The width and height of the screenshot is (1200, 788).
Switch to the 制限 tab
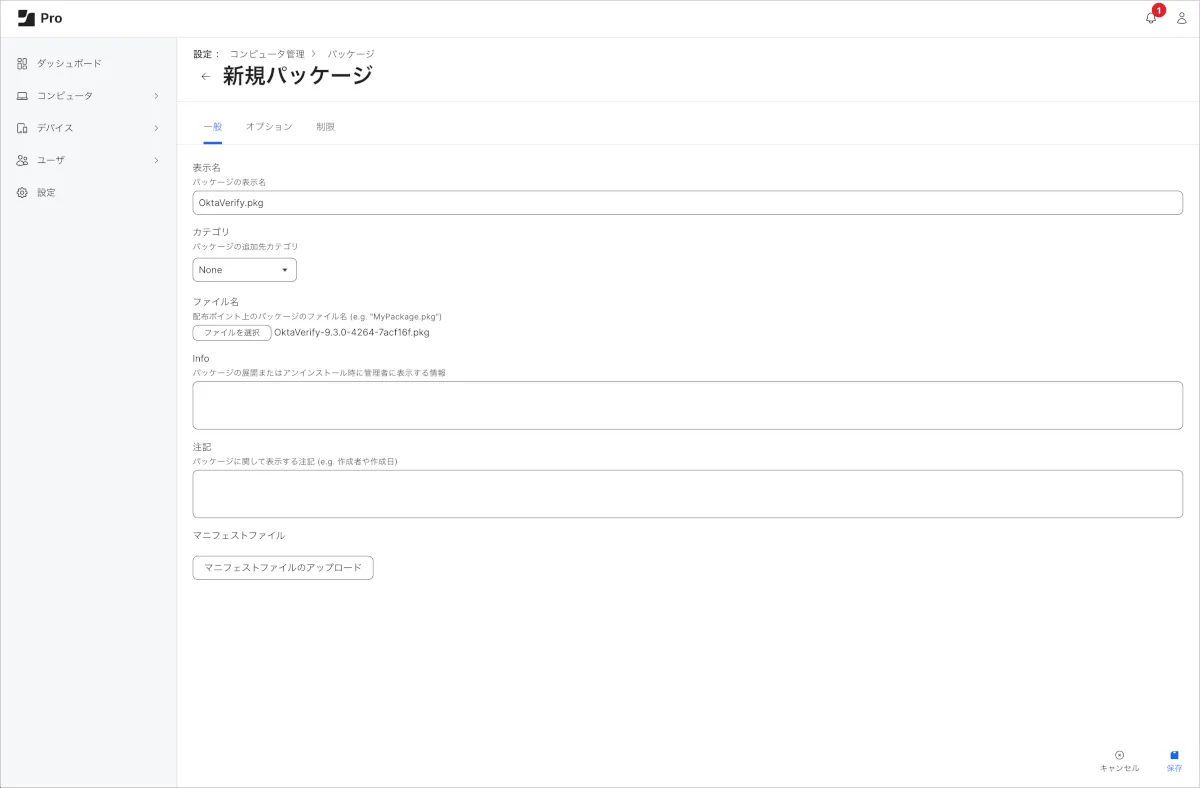[x=325, y=127]
